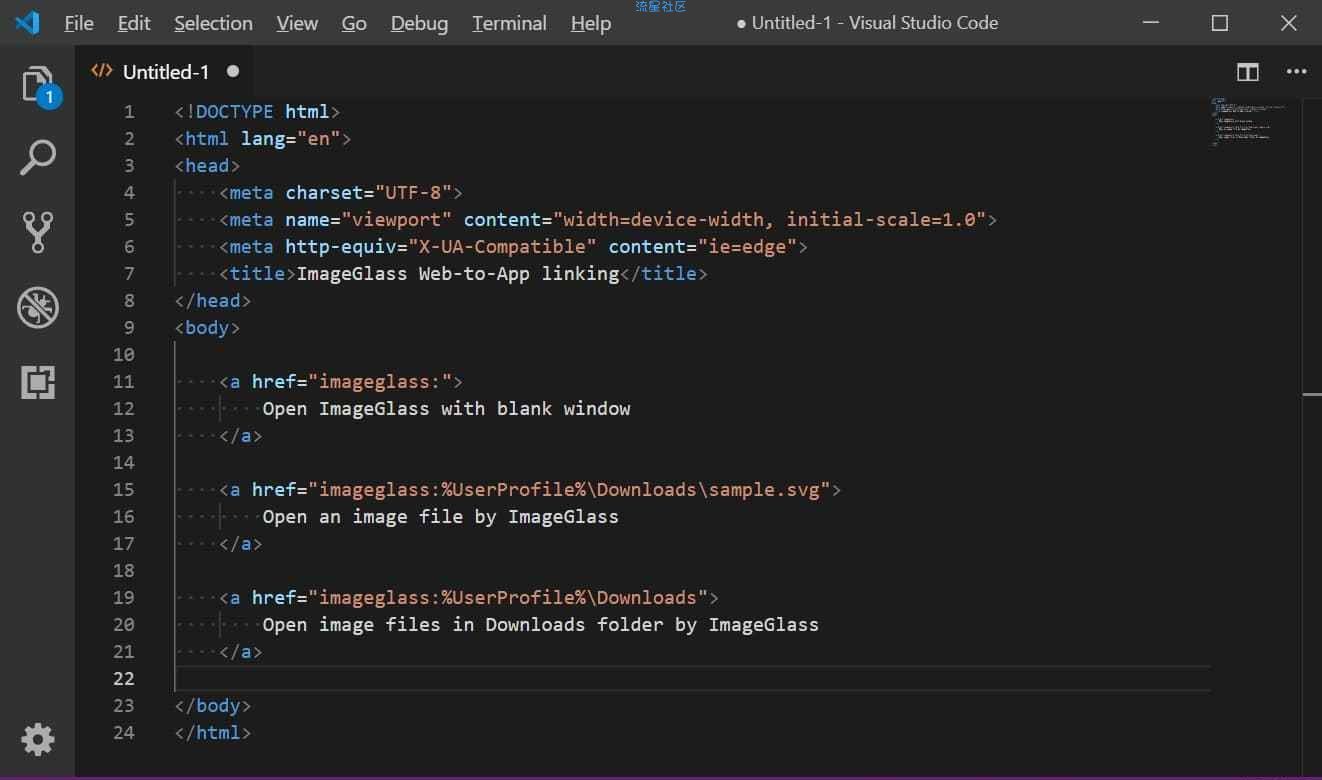Open the editor More Actions ellipsis

[1296, 72]
